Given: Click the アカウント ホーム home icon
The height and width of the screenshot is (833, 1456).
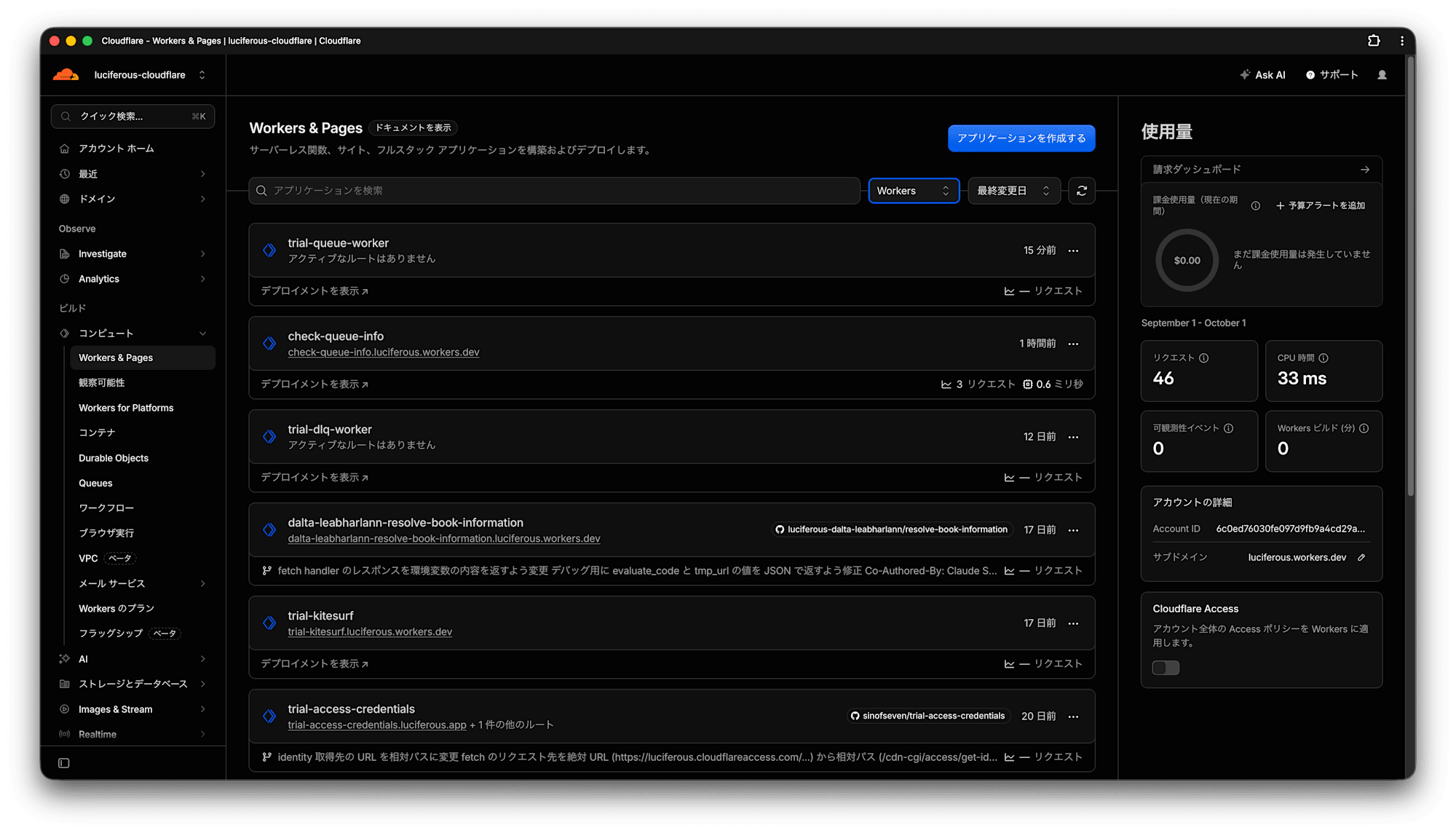Looking at the screenshot, I should (x=65, y=149).
